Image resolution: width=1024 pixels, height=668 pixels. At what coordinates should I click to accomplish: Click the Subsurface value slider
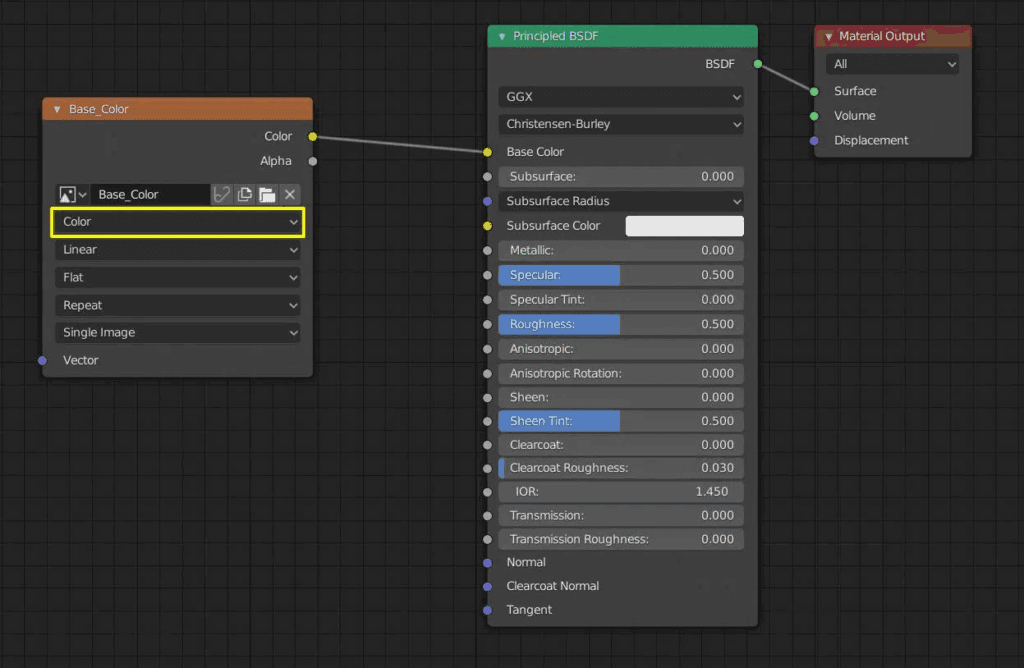coord(621,177)
